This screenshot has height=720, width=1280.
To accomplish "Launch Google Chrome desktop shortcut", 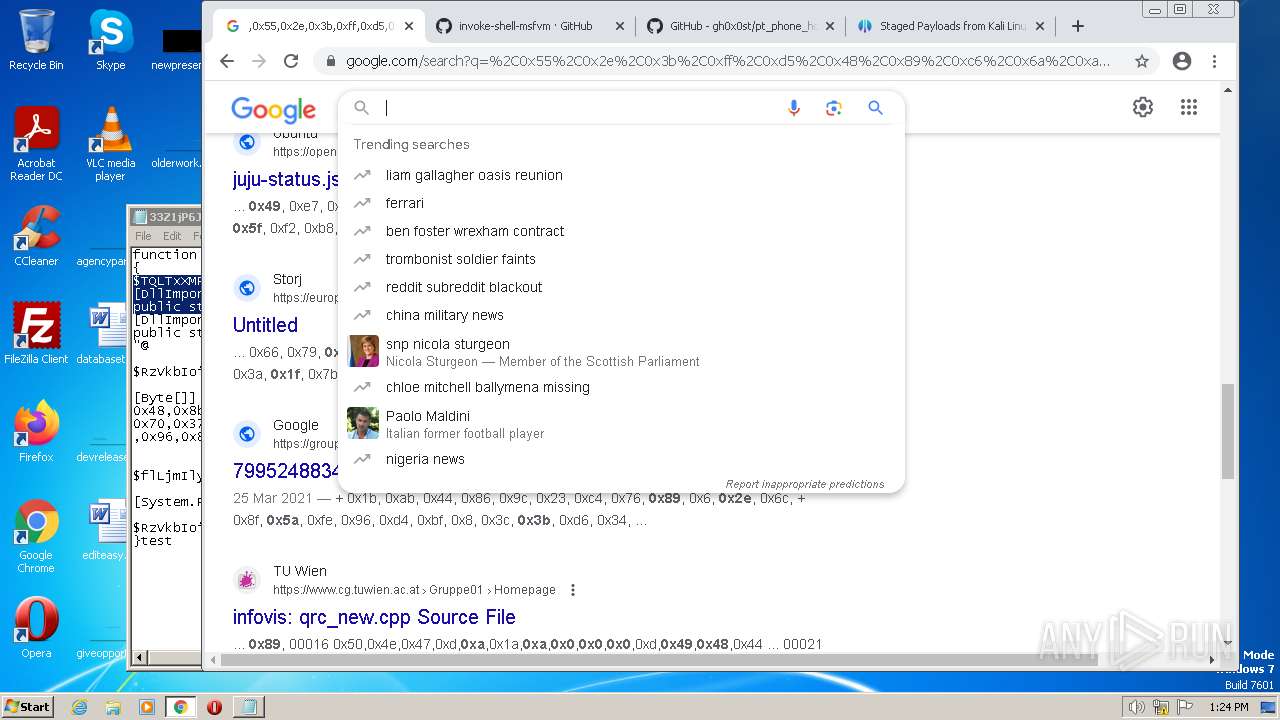I will coord(36,536).
